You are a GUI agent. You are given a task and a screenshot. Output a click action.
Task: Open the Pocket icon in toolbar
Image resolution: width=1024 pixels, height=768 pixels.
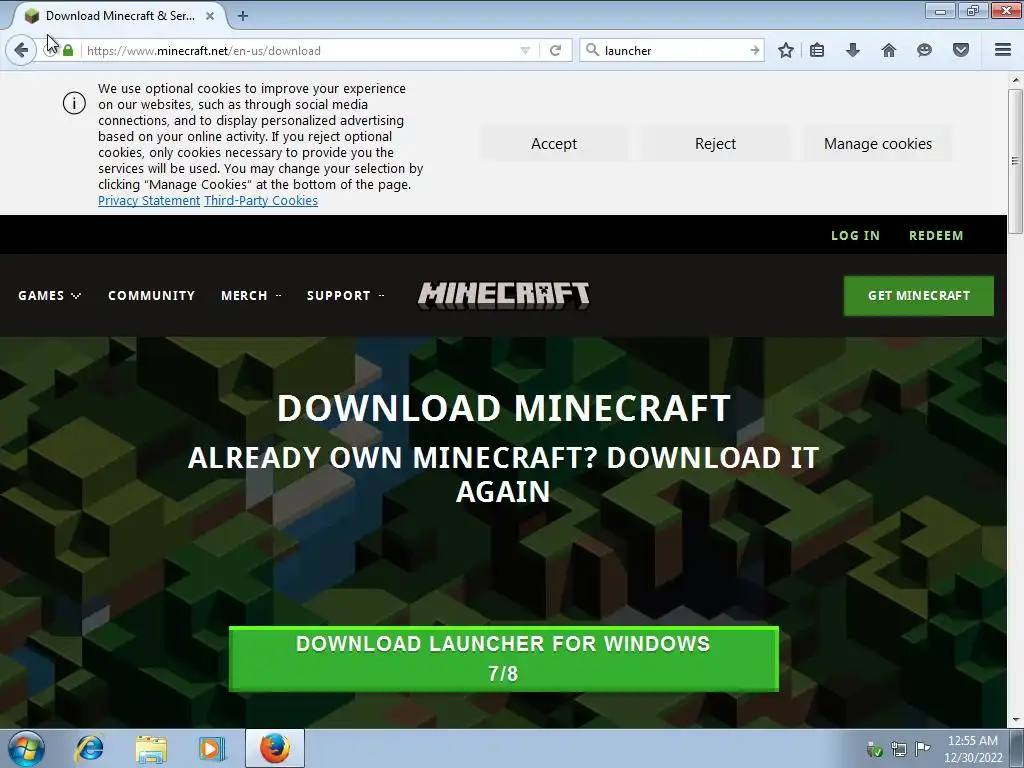[x=961, y=50]
